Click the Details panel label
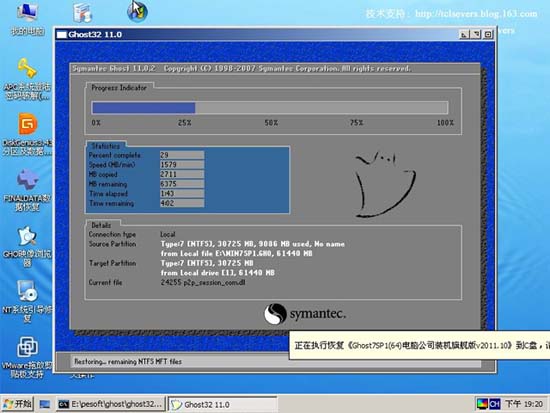 [x=101, y=225]
